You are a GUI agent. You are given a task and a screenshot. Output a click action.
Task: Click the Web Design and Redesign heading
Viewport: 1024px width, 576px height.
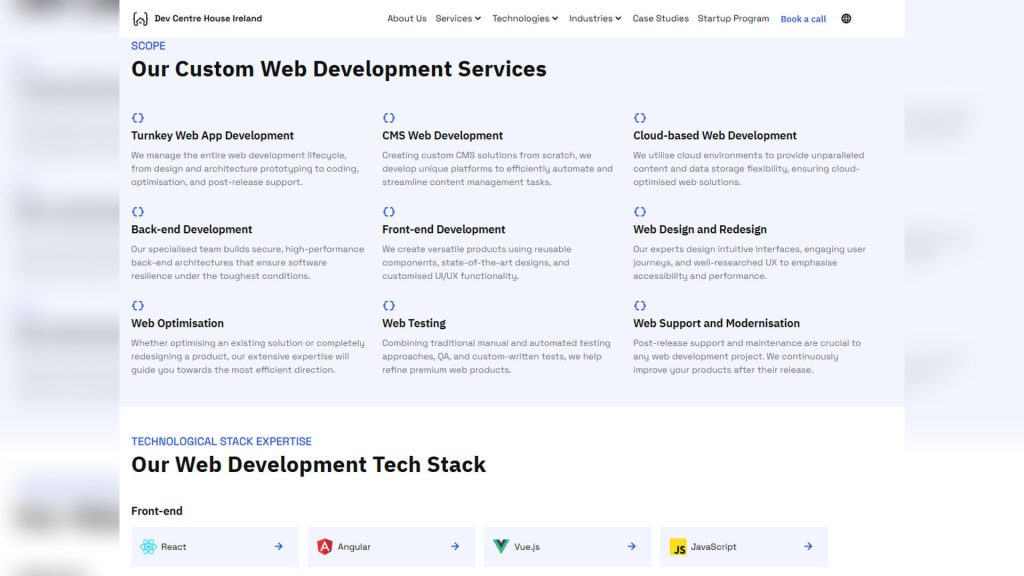pyautogui.click(x=699, y=229)
